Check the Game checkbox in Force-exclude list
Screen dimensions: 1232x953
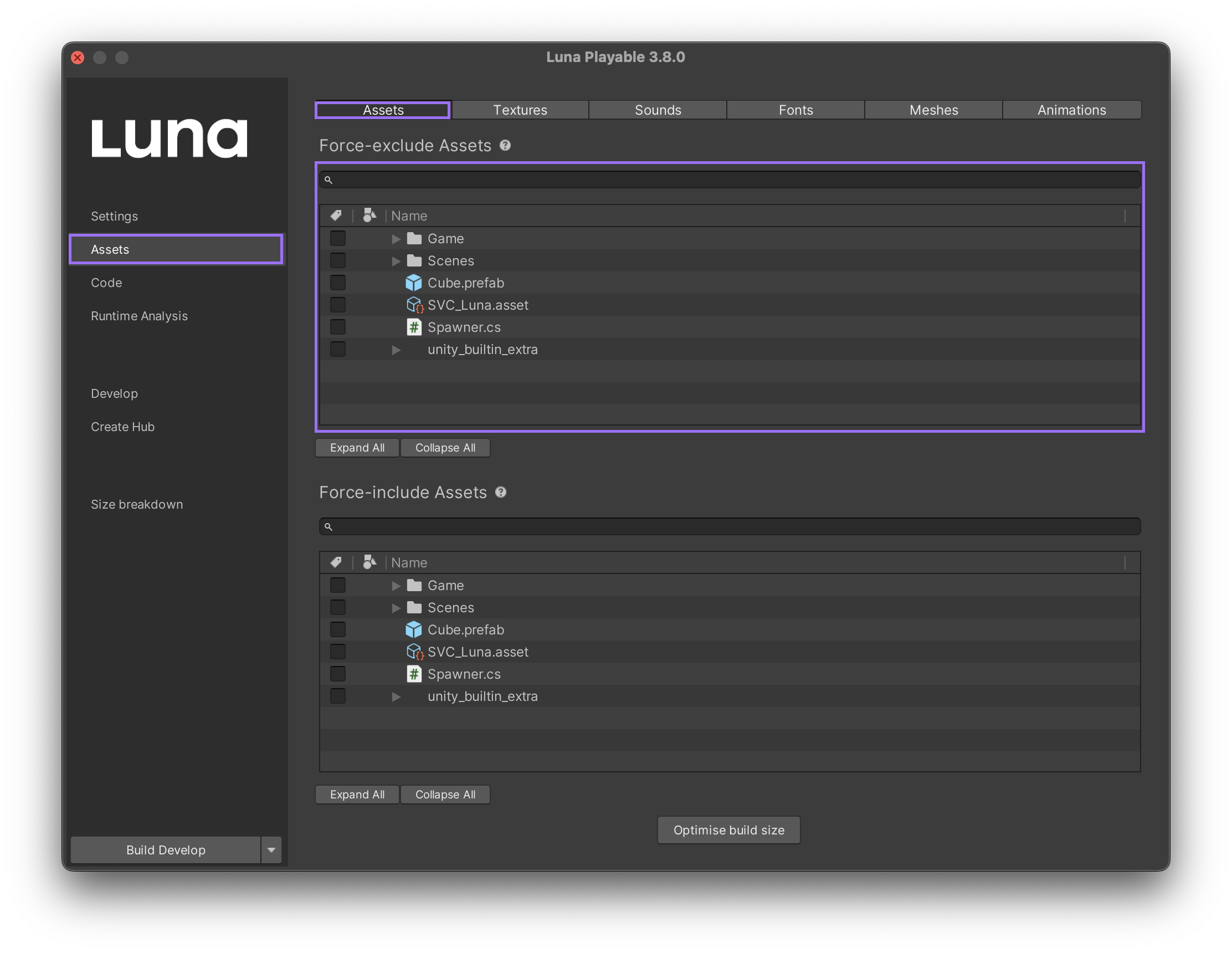pyautogui.click(x=338, y=239)
